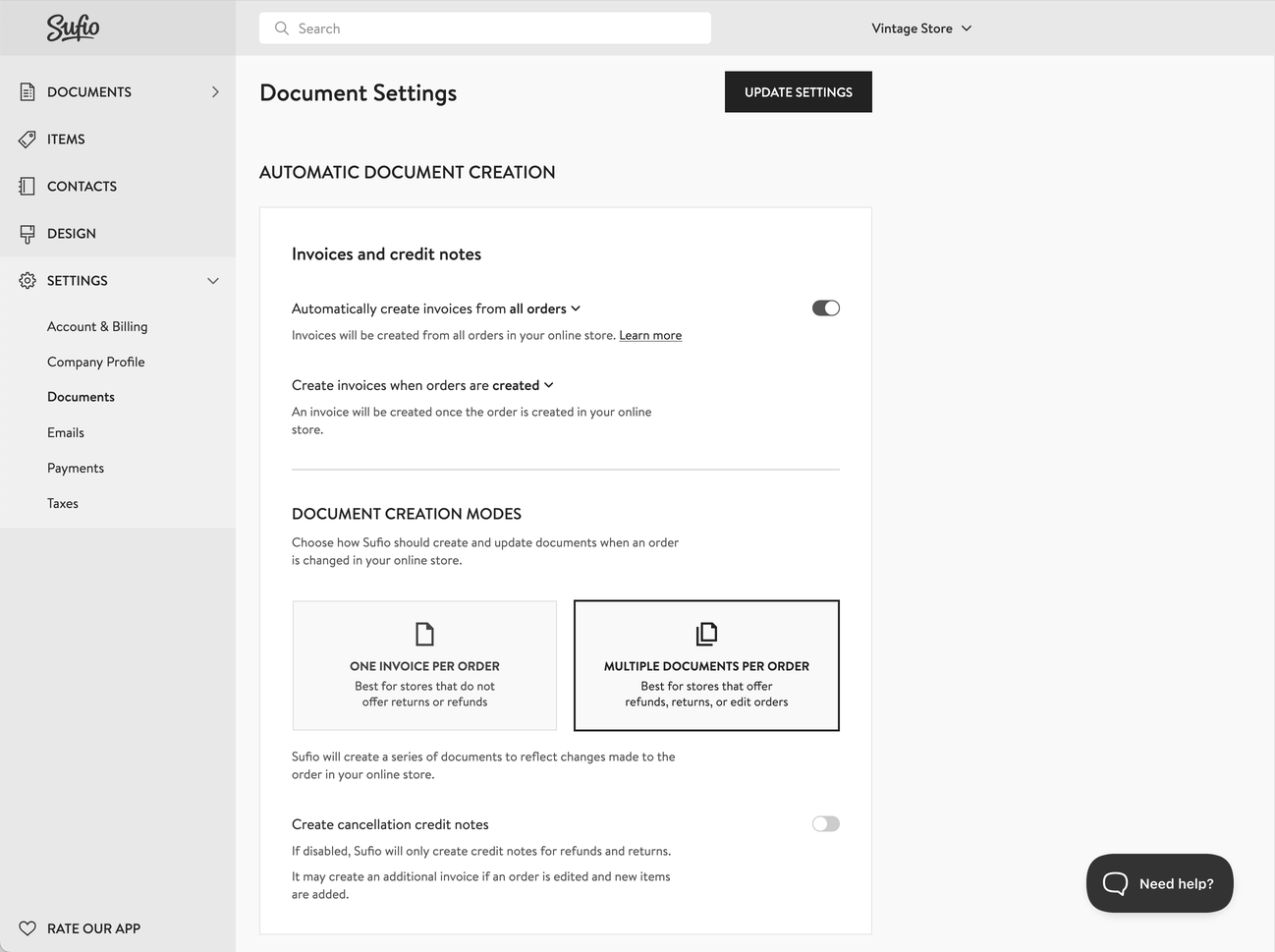Open Account & Billing settings
The width and height of the screenshot is (1275, 952).
click(x=97, y=326)
